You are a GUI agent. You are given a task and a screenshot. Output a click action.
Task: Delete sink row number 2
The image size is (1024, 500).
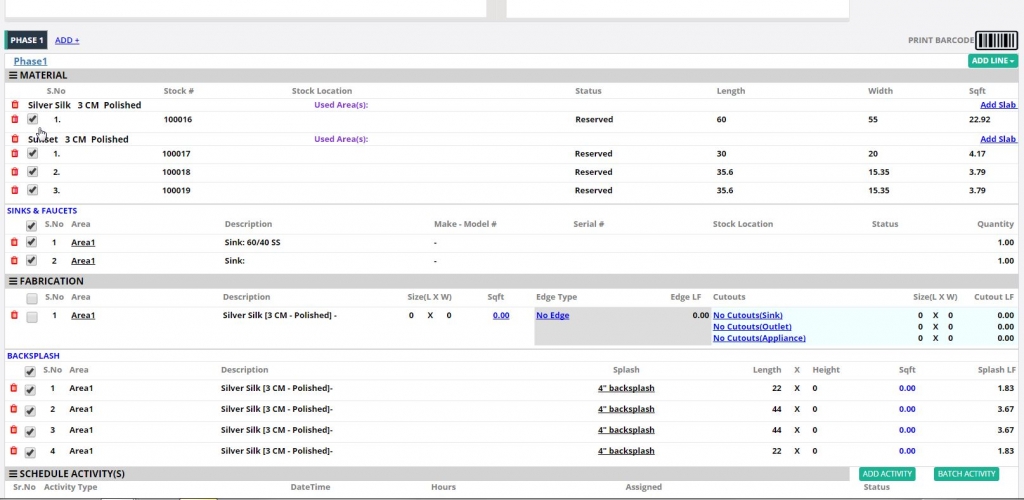(x=15, y=260)
